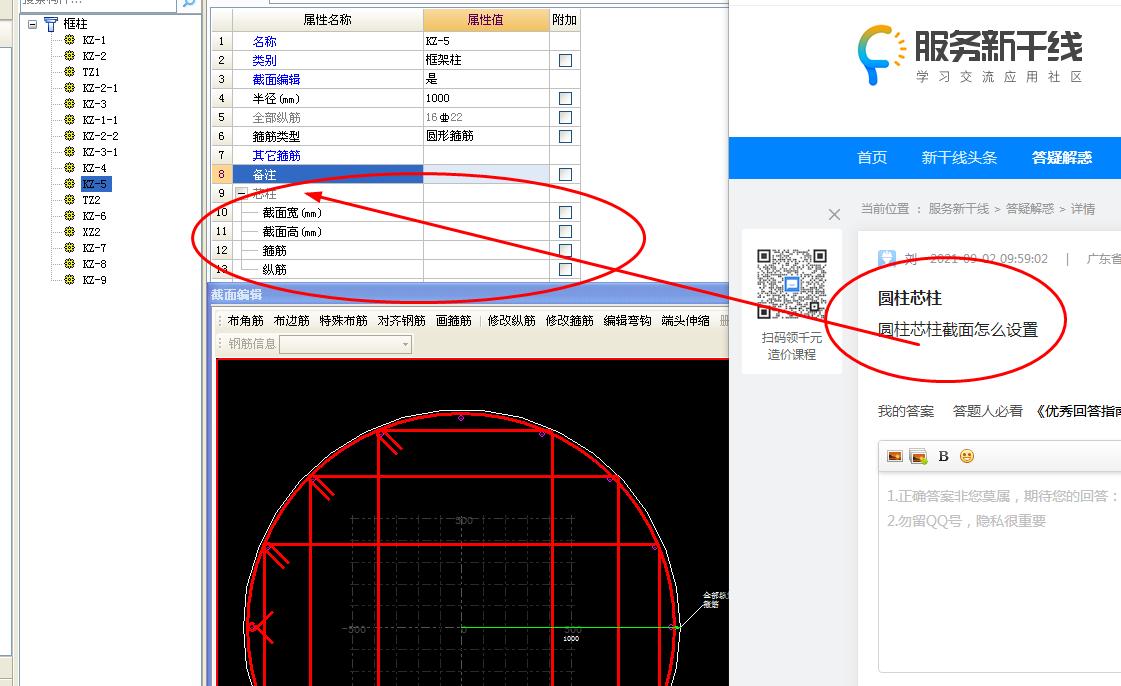Screen dimensions: 1121x686
Task: Click the gear icon beside XZ2
Action: [x=69, y=232]
